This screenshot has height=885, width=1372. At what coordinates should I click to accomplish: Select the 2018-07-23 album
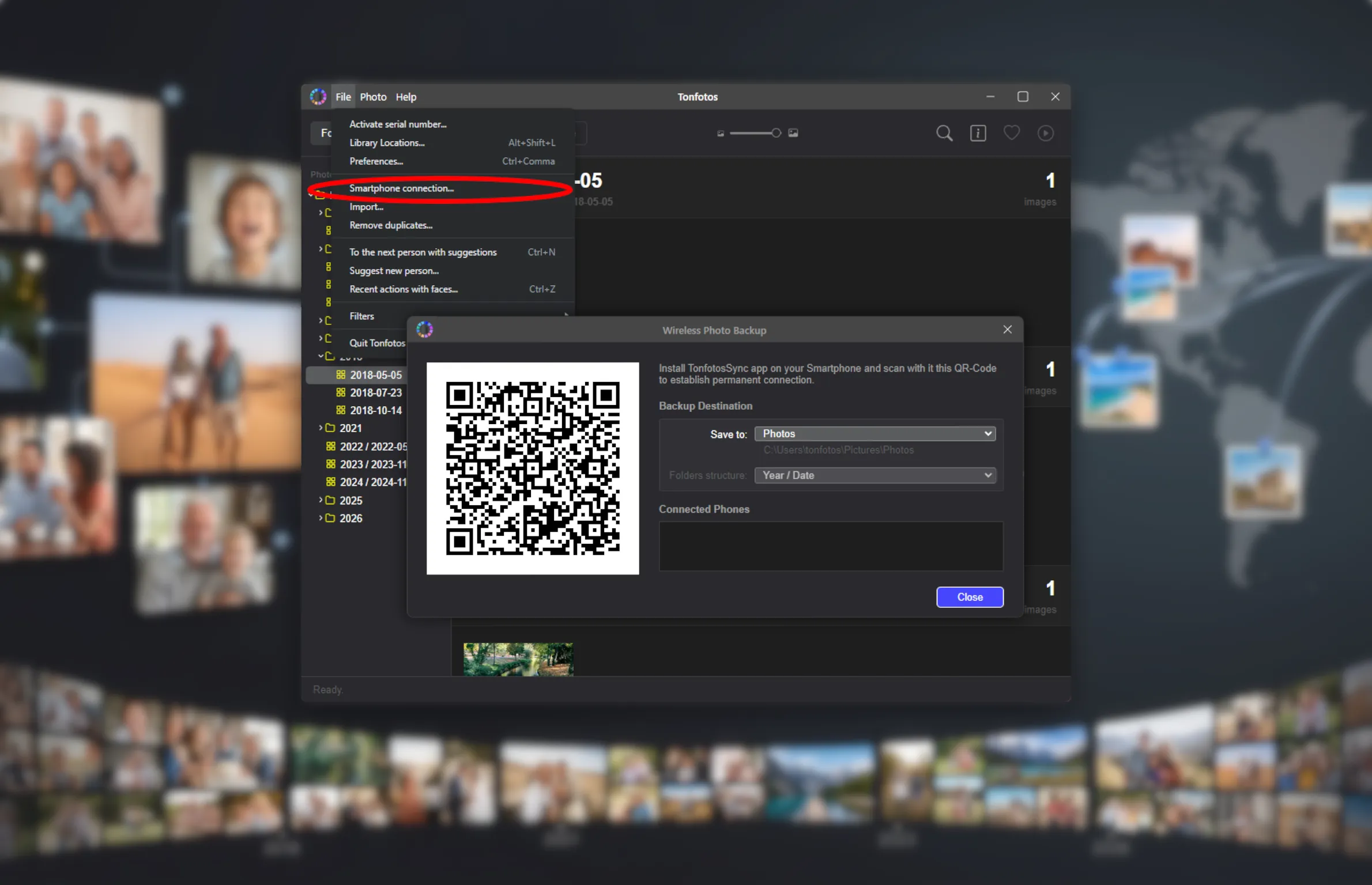tap(375, 392)
